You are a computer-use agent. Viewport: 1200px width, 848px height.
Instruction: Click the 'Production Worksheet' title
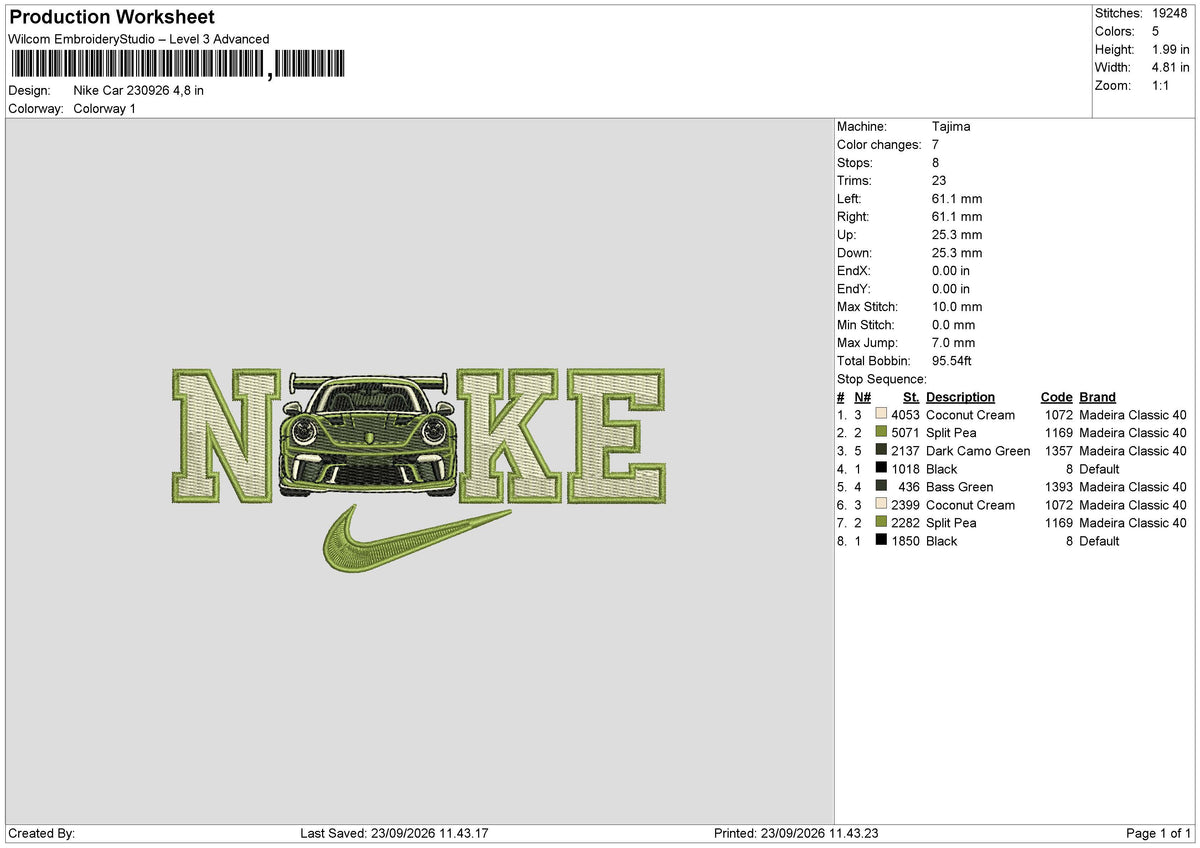click(112, 17)
